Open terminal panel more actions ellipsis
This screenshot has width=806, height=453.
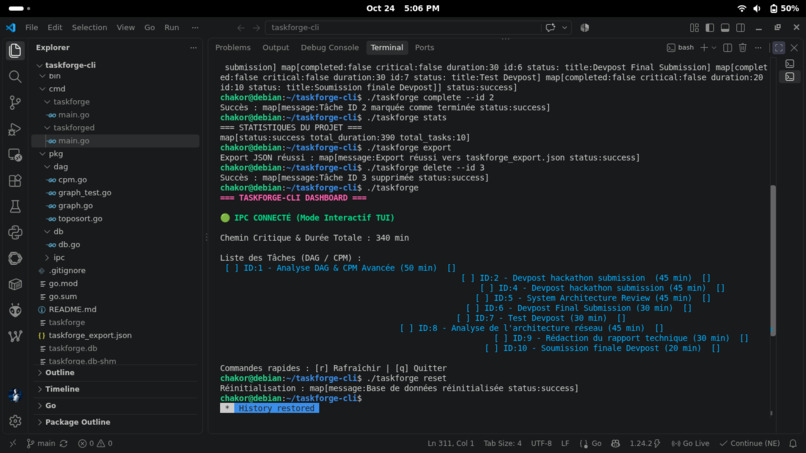pyautogui.click(x=758, y=47)
